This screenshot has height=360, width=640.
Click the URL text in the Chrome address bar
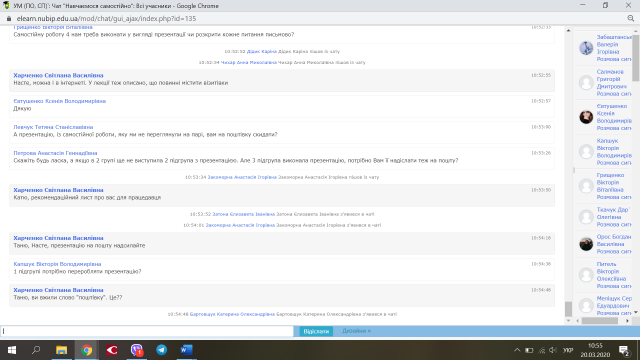[x=106, y=19]
